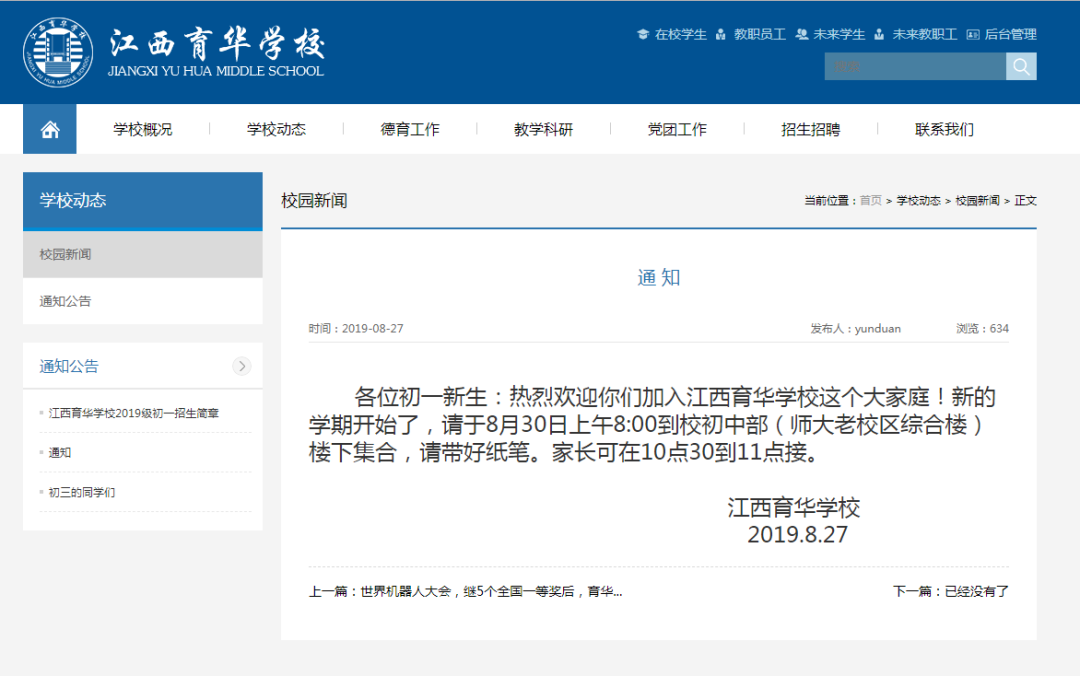
Task: Open previous article 世界机器人大会 link
Action: coord(466,591)
